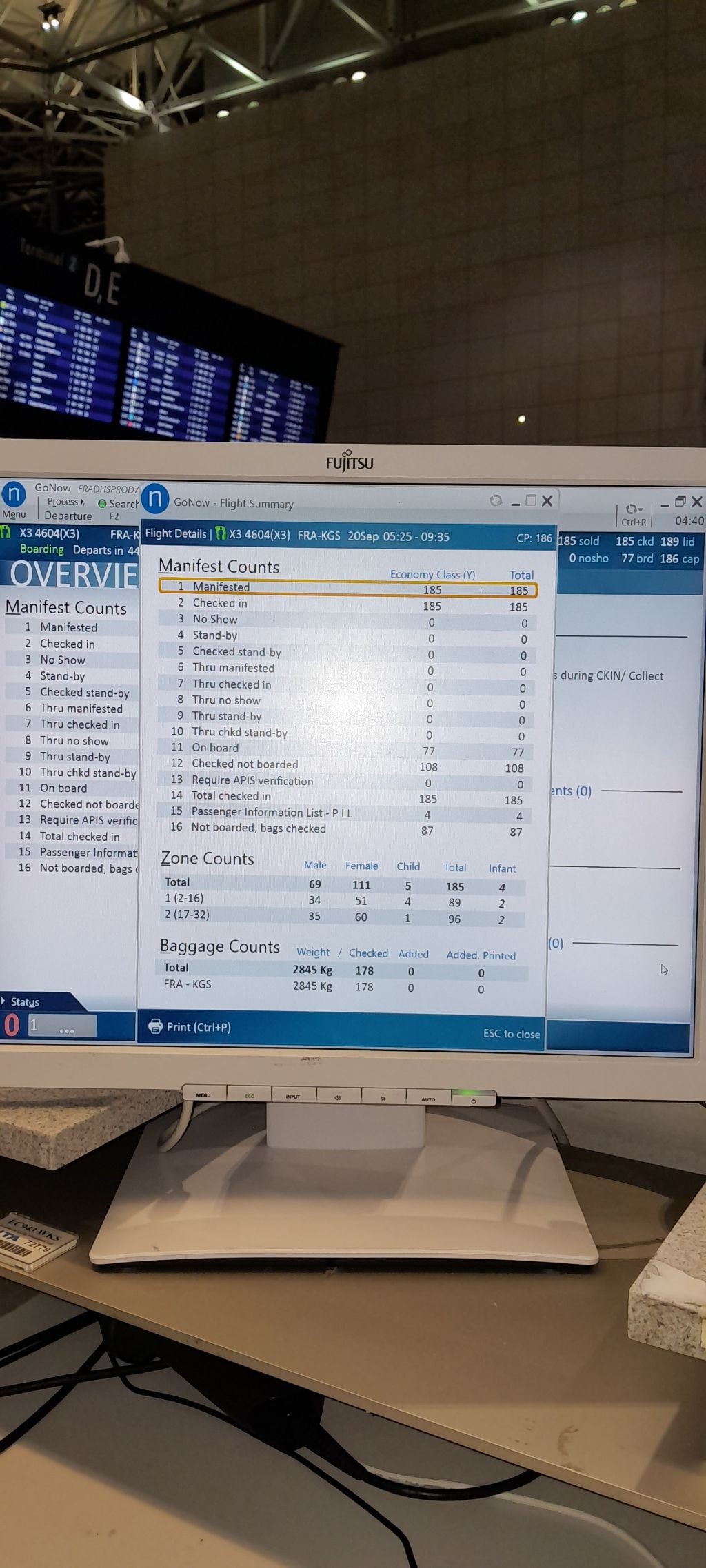Close the Flight Summary dialog window
The width and height of the screenshot is (706, 1568).
pyautogui.click(x=547, y=501)
